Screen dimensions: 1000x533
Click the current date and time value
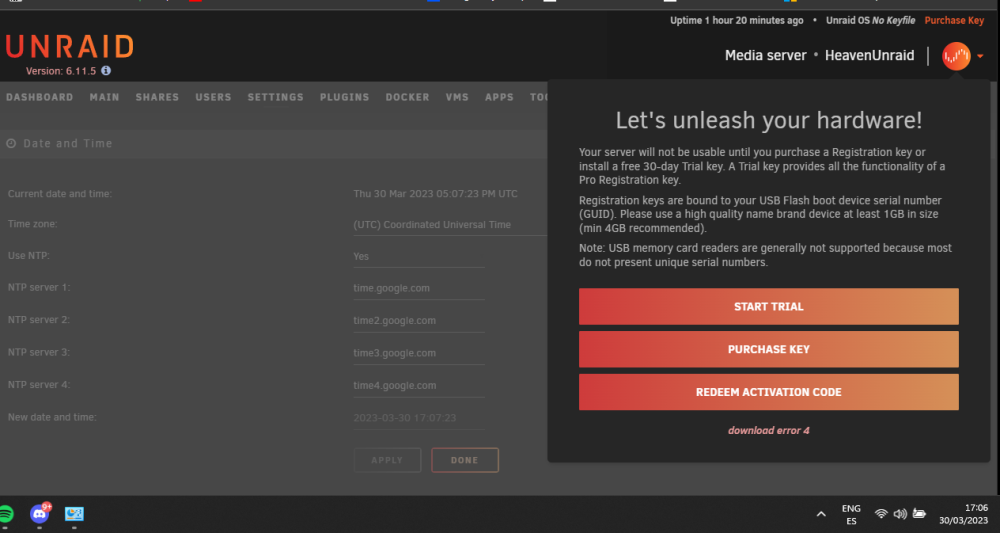pyautogui.click(x=436, y=194)
